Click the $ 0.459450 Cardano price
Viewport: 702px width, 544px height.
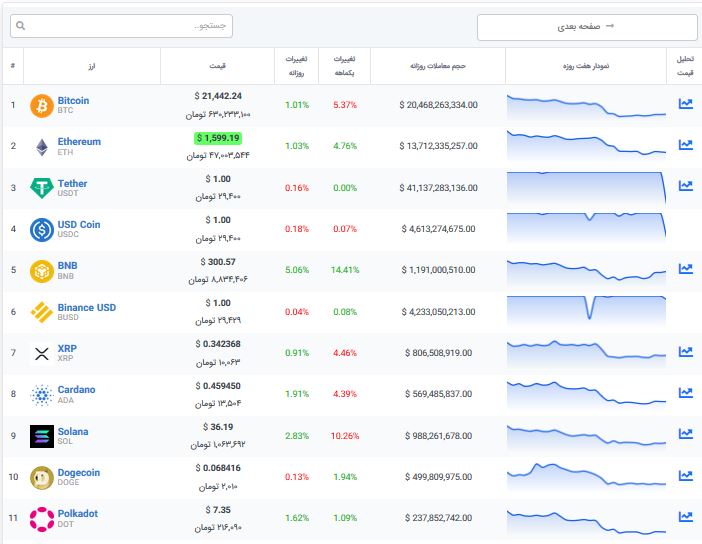click(218, 386)
